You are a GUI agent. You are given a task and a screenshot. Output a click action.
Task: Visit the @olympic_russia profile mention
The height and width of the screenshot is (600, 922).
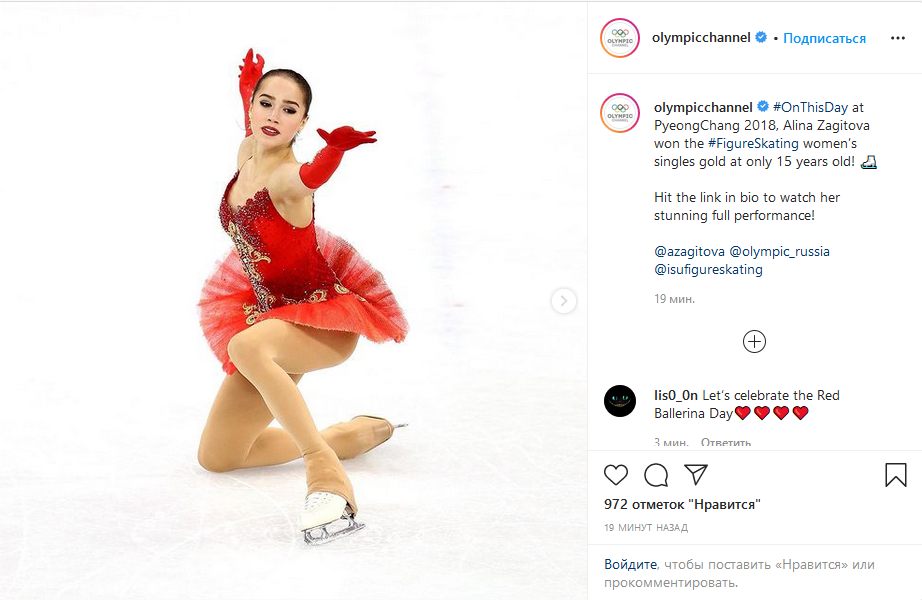coord(779,251)
